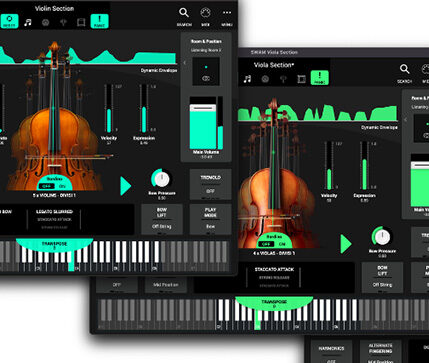Click the Violin Section preset title
Screen dimensions: 429x363
click(x=54, y=8)
